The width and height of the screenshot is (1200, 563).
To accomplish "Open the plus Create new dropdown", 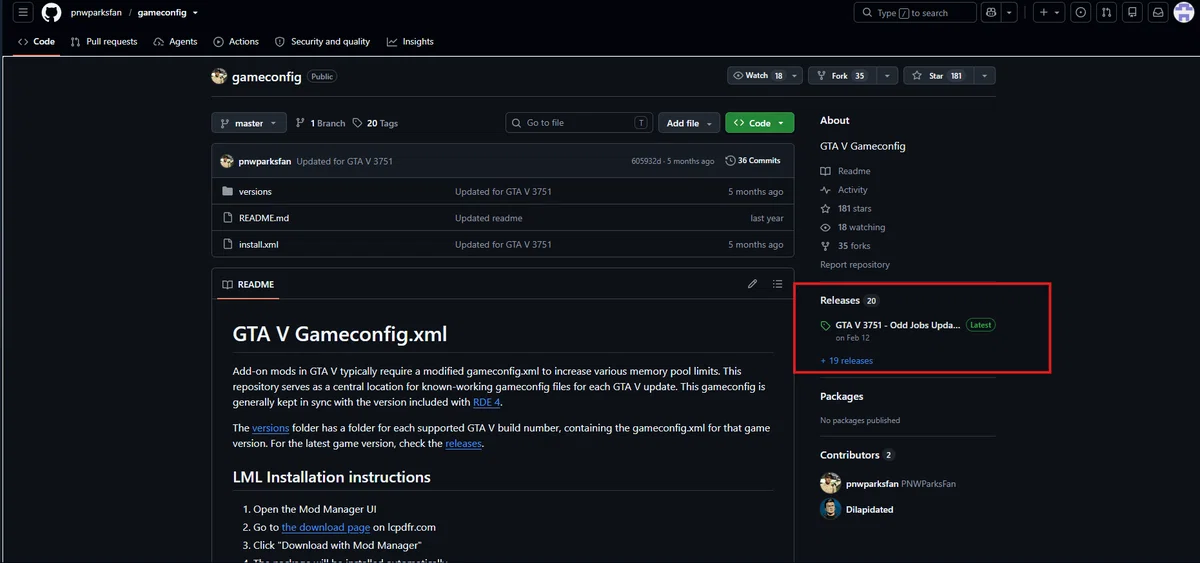I will 1049,12.
